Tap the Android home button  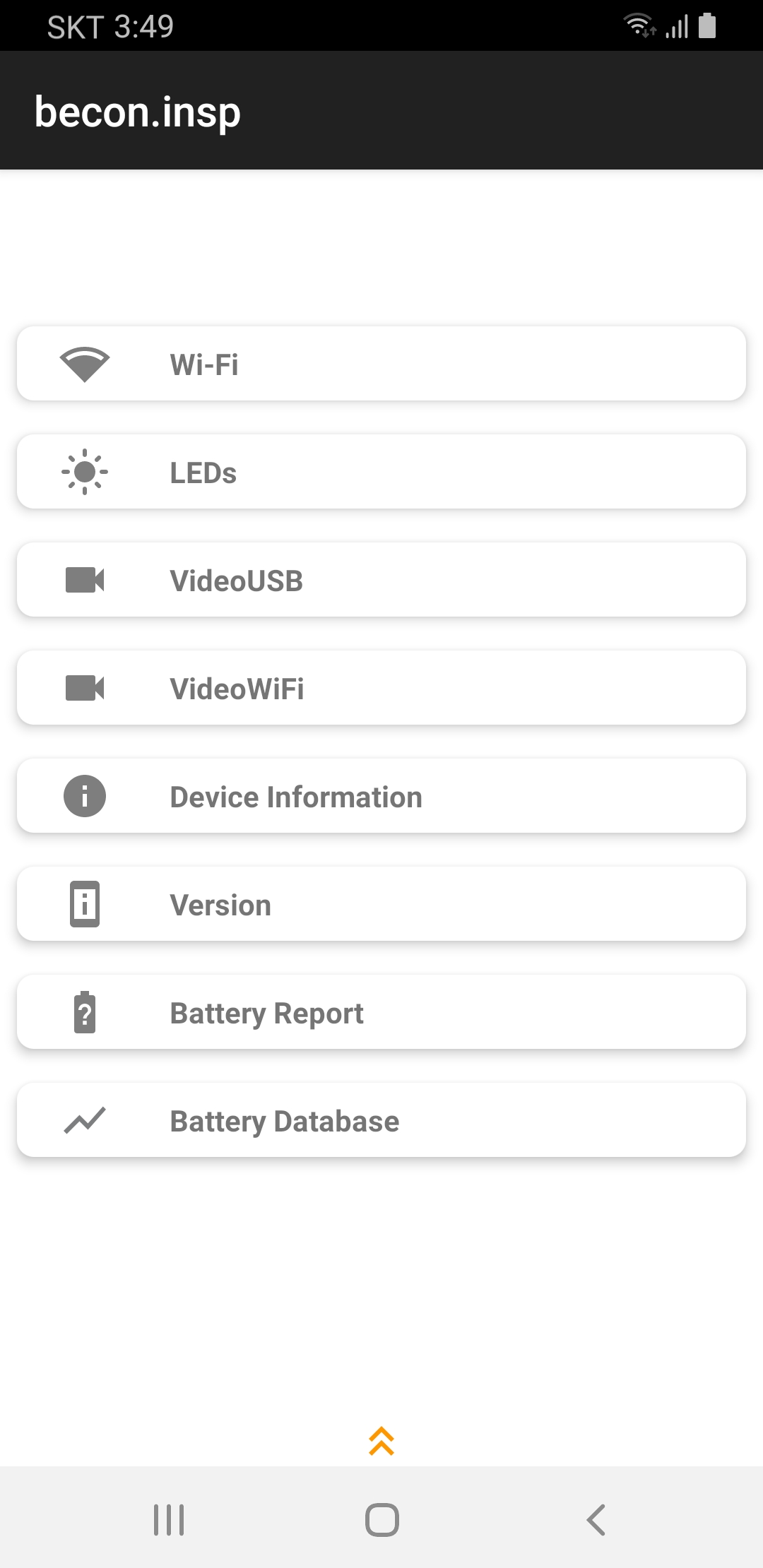pyautogui.click(x=382, y=1519)
